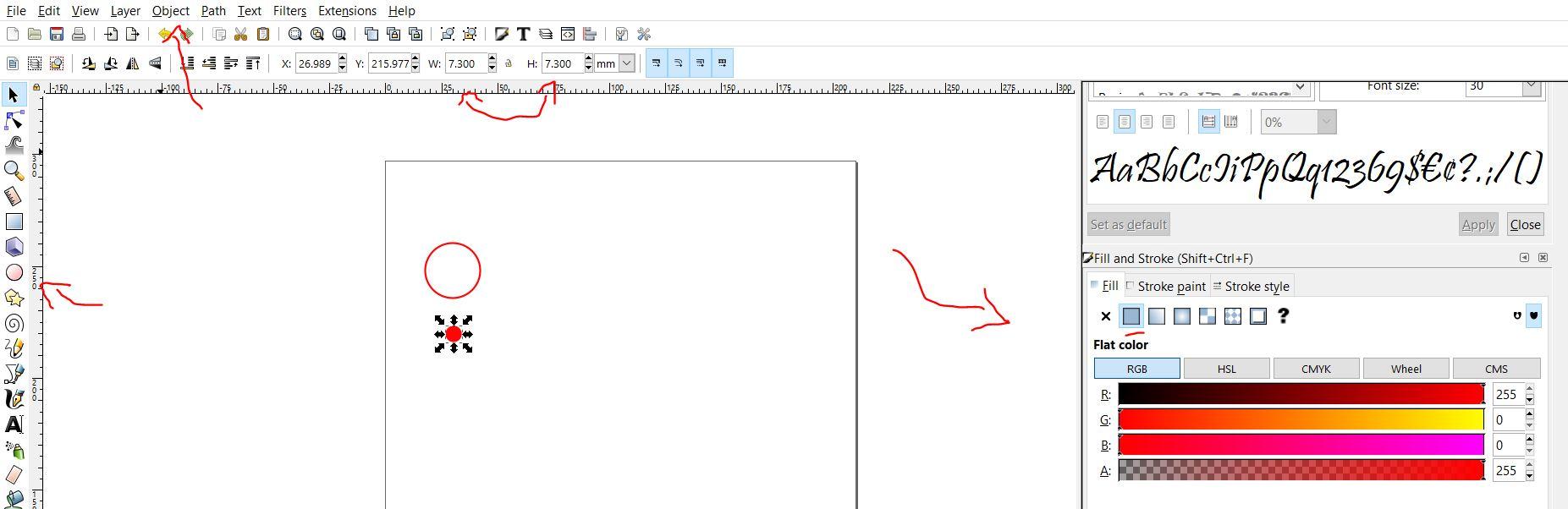1568x509 pixels.
Task: Open the Filters menu
Action: [x=289, y=11]
